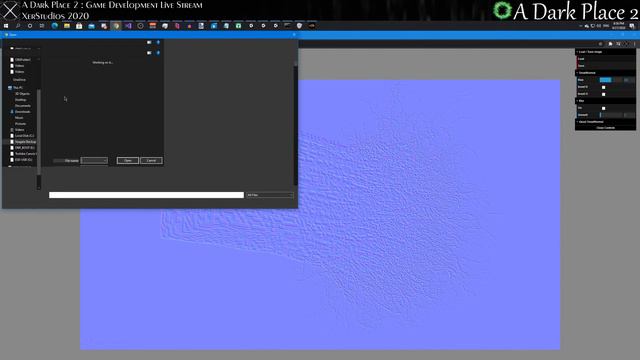Toggle the Invert R checkbox
This screenshot has height=360, width=640.
pyautogui.click(x=603, y=87)
